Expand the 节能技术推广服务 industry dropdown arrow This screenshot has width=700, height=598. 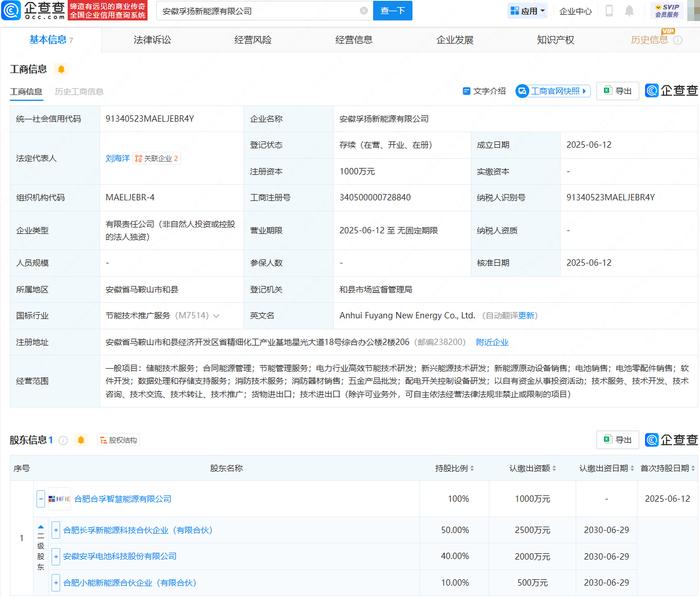point(217,316)
